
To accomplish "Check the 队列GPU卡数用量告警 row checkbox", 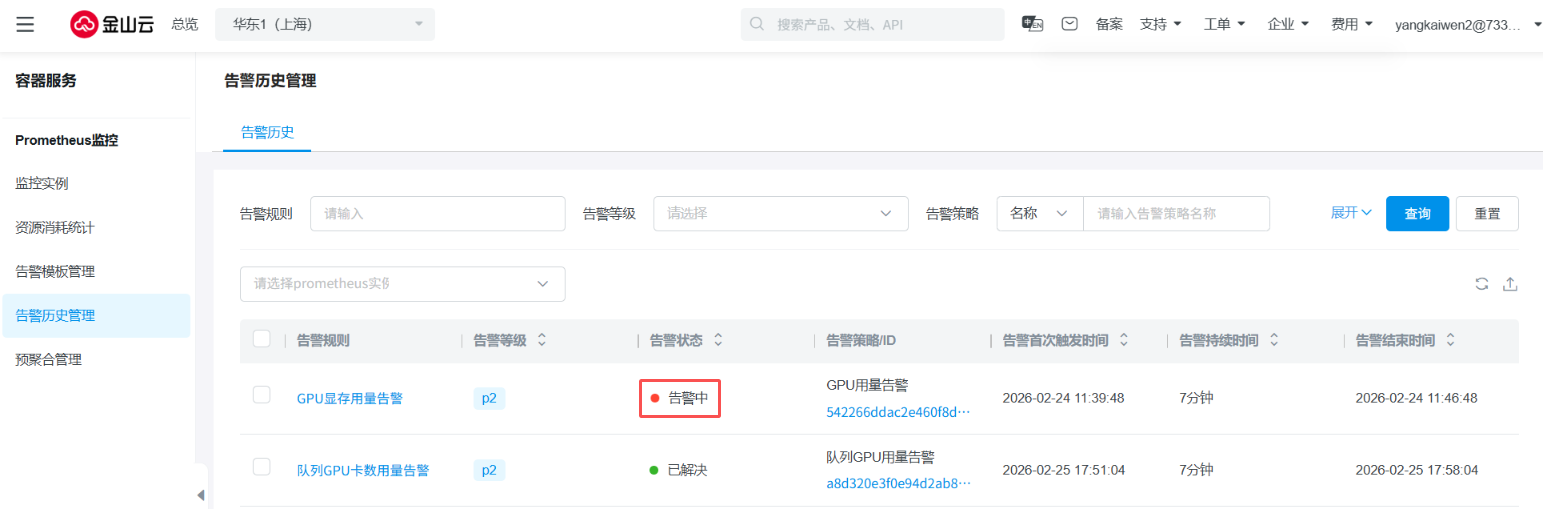I will click(262, 467).
